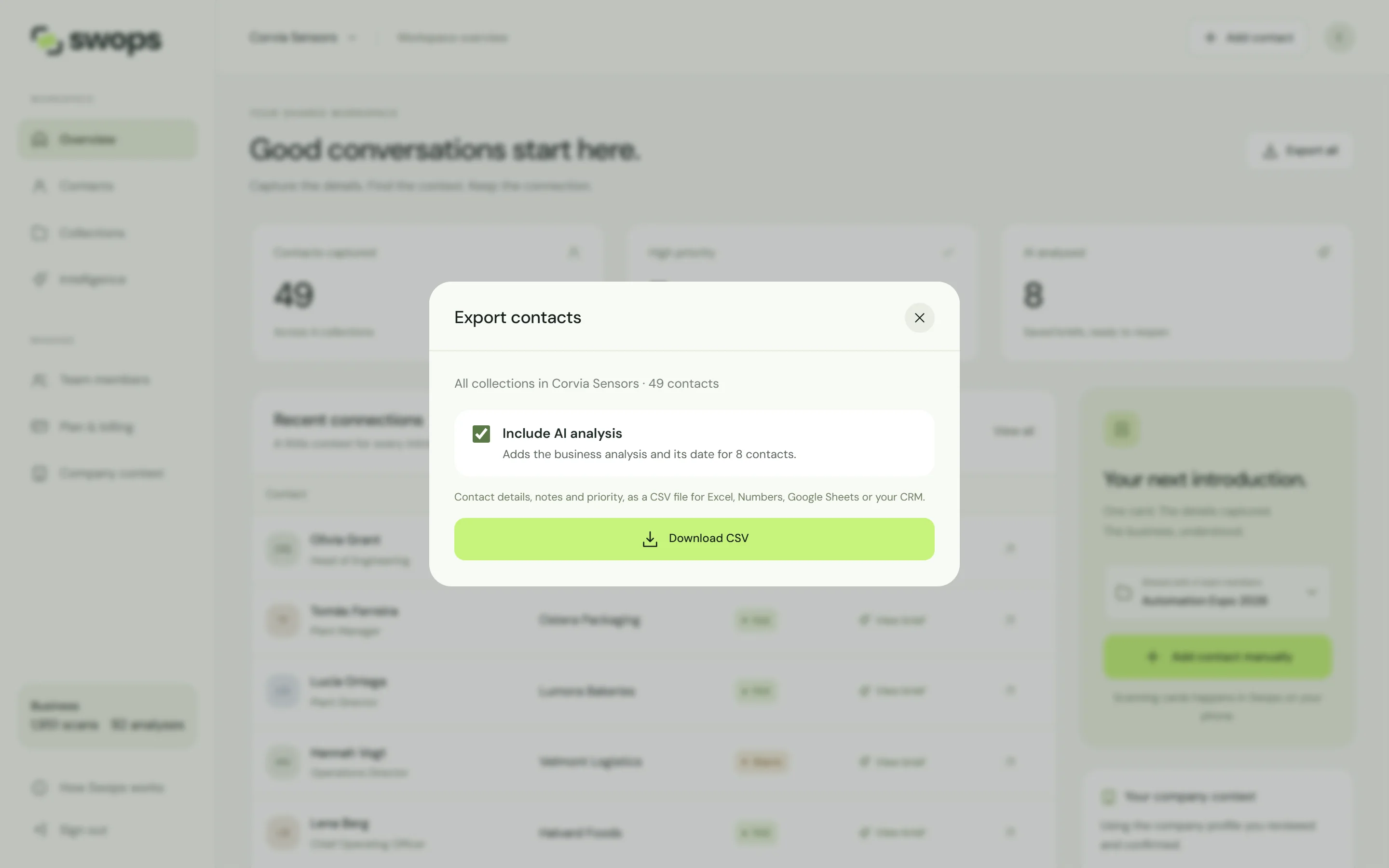The image size is (1389, 868).
Task: Click the Team members icon
Action: coord(40,380)
